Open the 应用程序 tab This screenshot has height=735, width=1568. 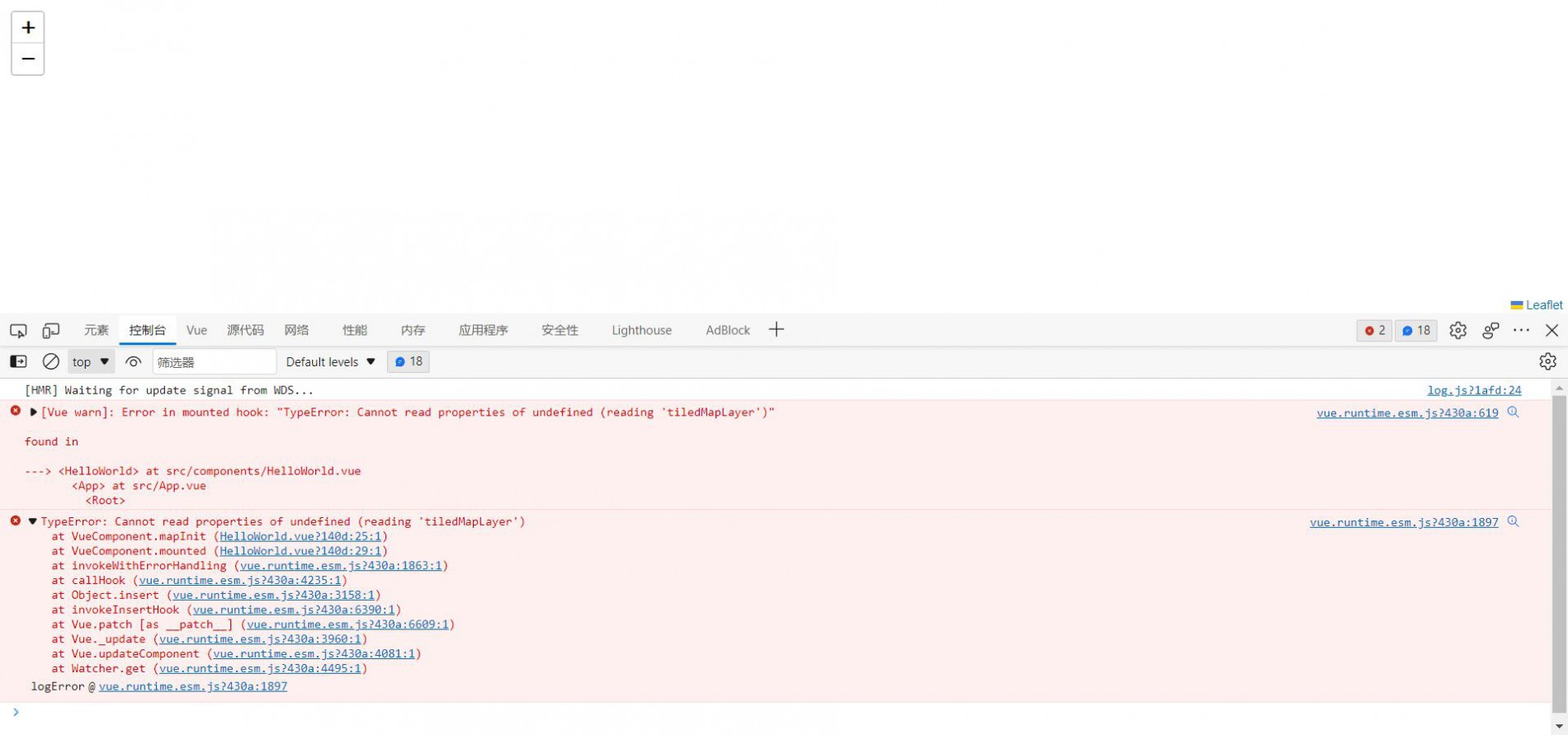(x=483, y=330)
